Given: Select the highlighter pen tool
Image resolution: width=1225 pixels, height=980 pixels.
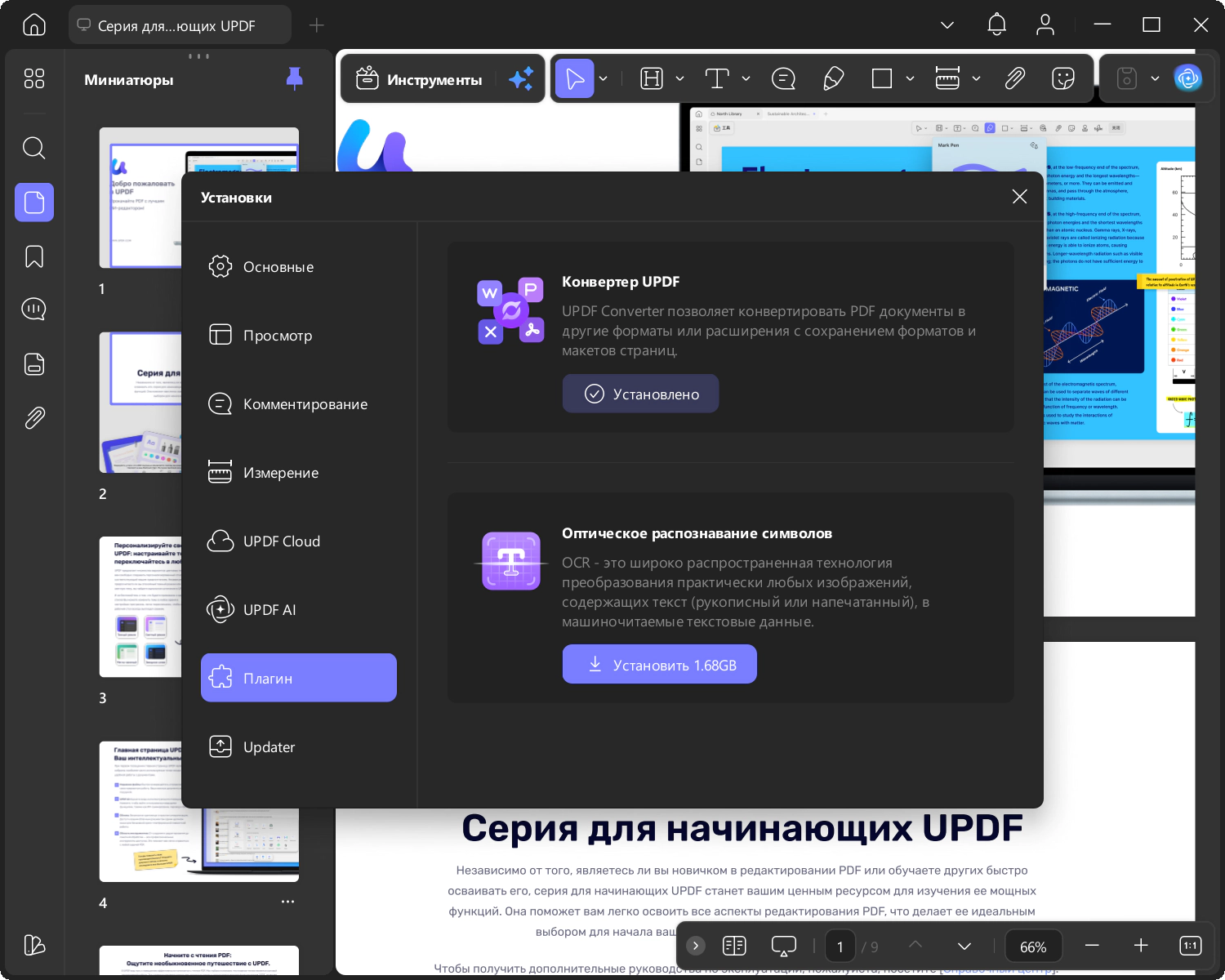Looking at the screenshot, I should click(833, 78).
